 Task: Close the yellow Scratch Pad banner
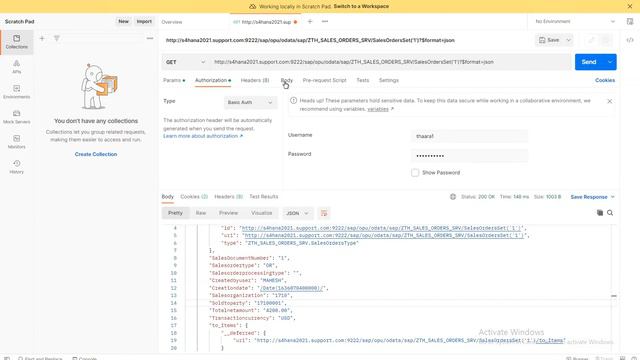coord(630,7)
